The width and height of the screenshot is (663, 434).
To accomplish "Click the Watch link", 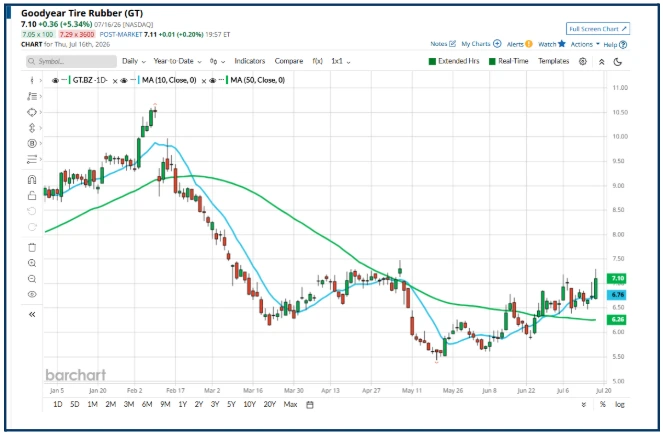I will pyautogui.click(x=547, y=44).
